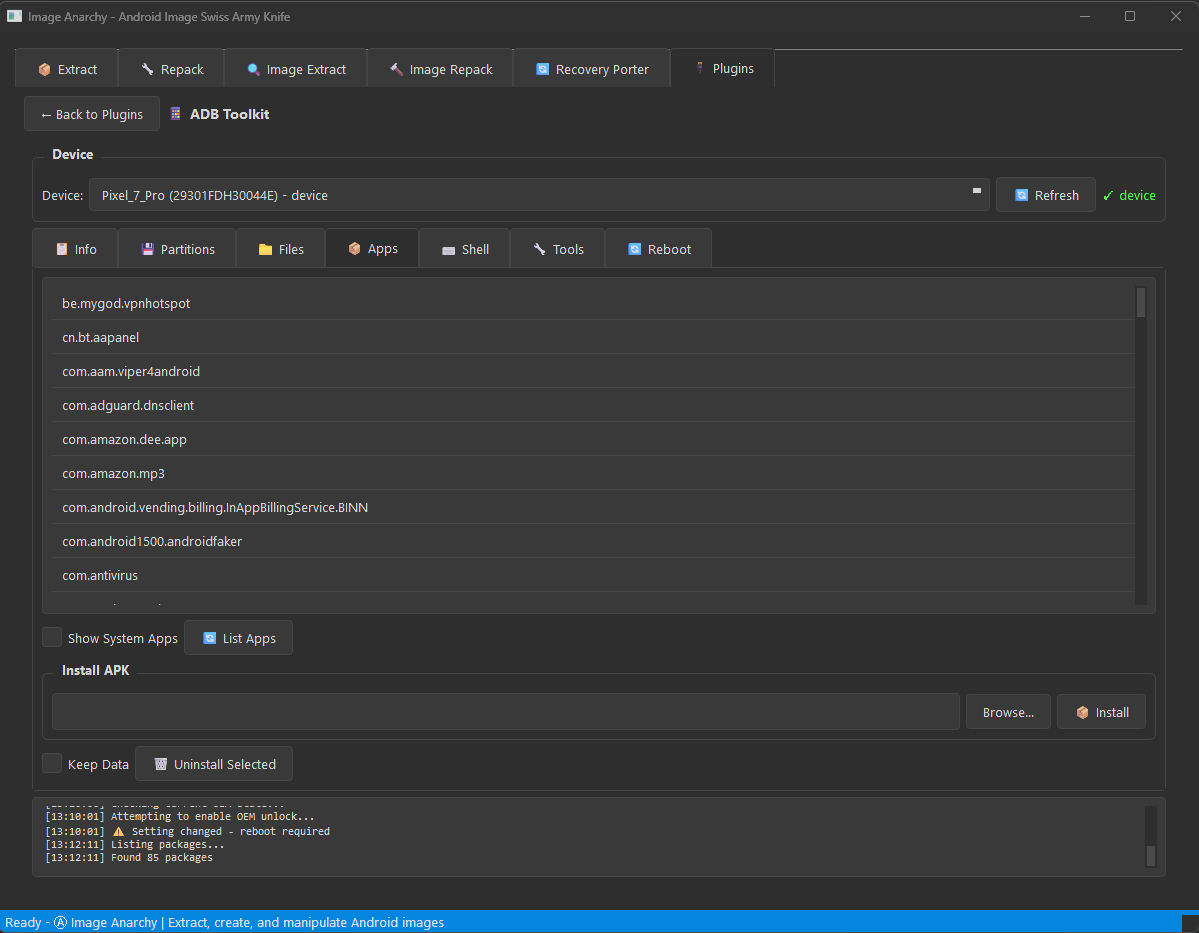1199x933 pixels.
Task: Click the Image Extract magnifier icon
Action: click(x=253, y=69)
